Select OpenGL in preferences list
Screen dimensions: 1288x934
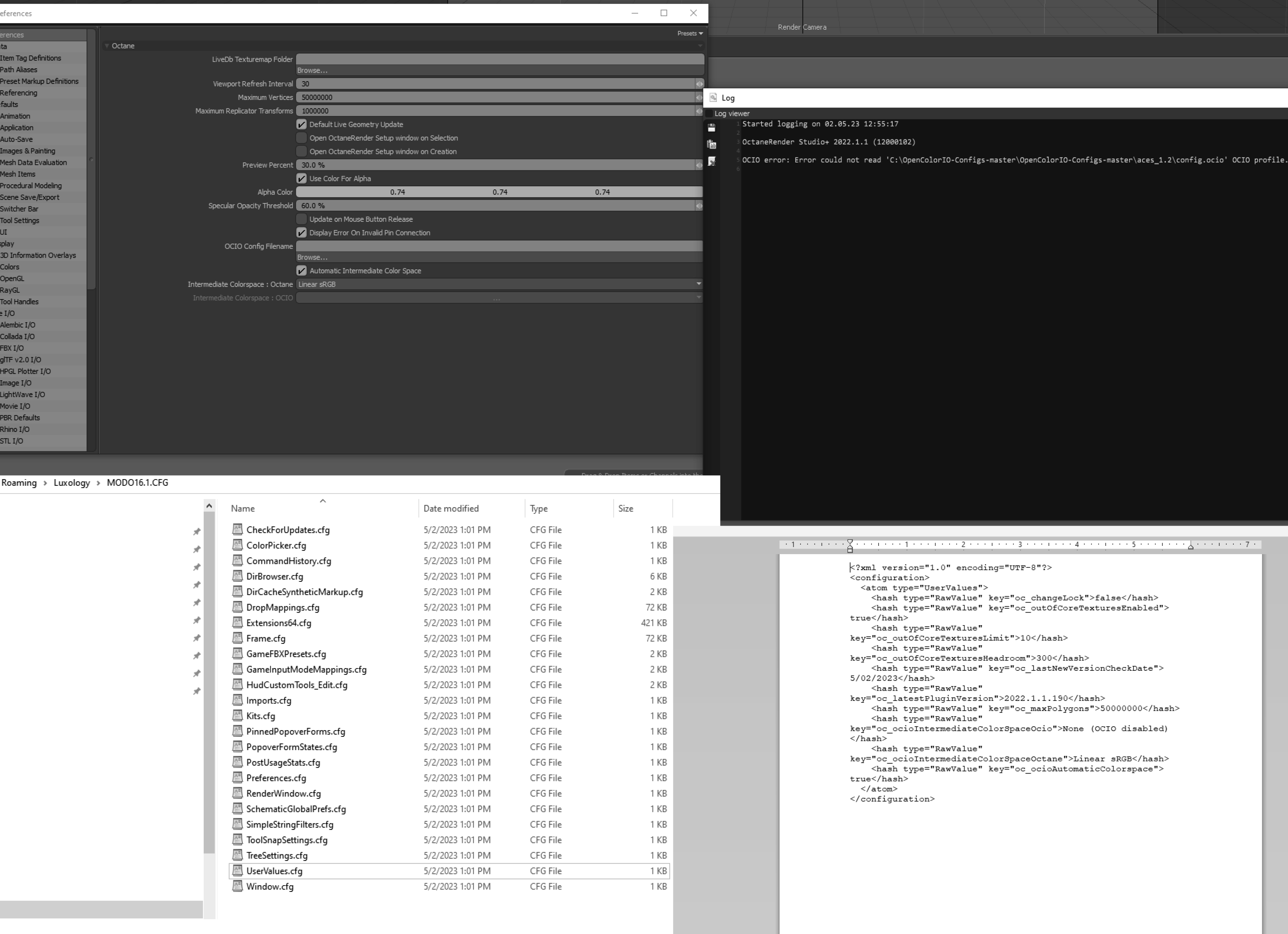point(12,278)
